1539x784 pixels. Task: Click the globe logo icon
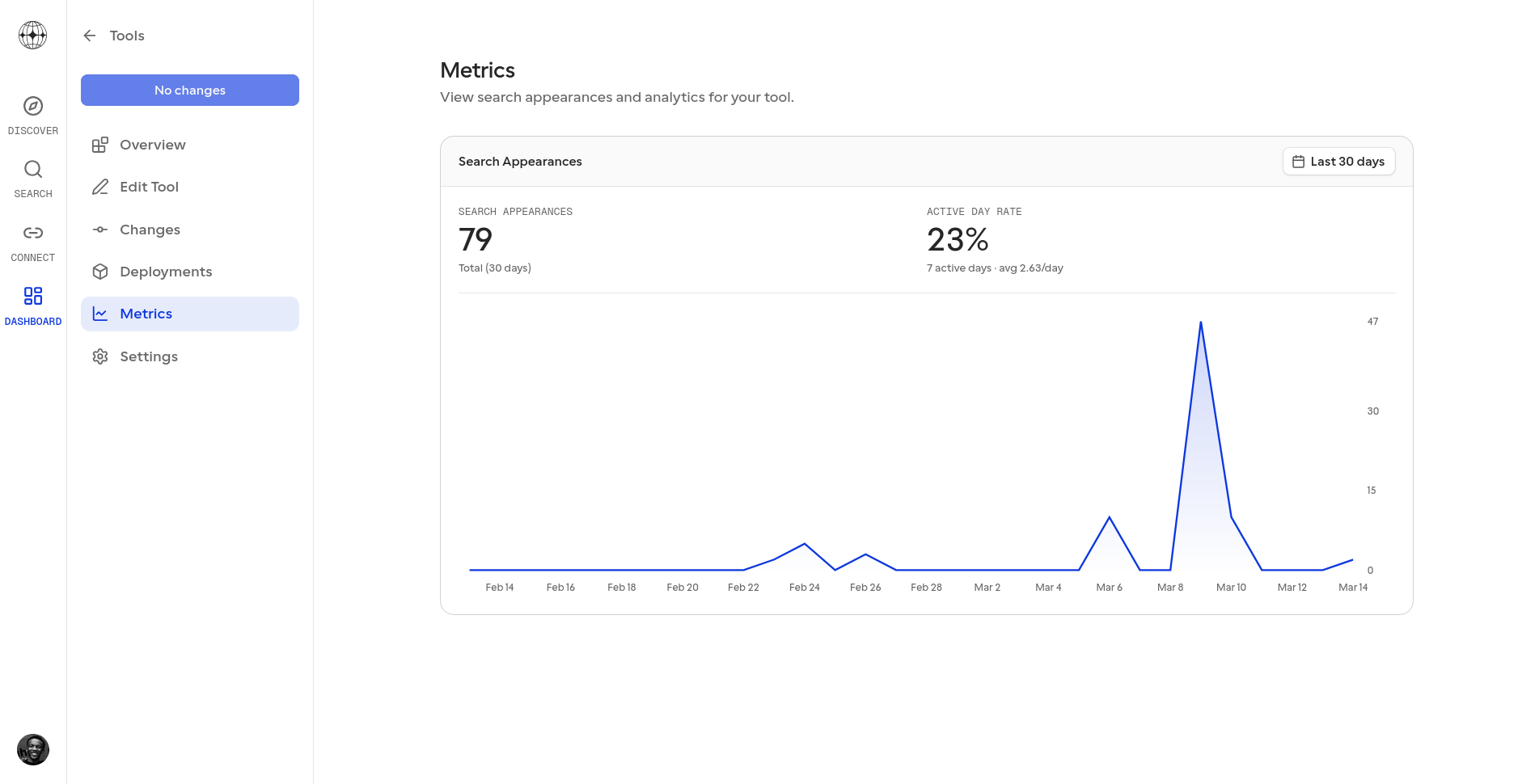[x=33, y=36]
